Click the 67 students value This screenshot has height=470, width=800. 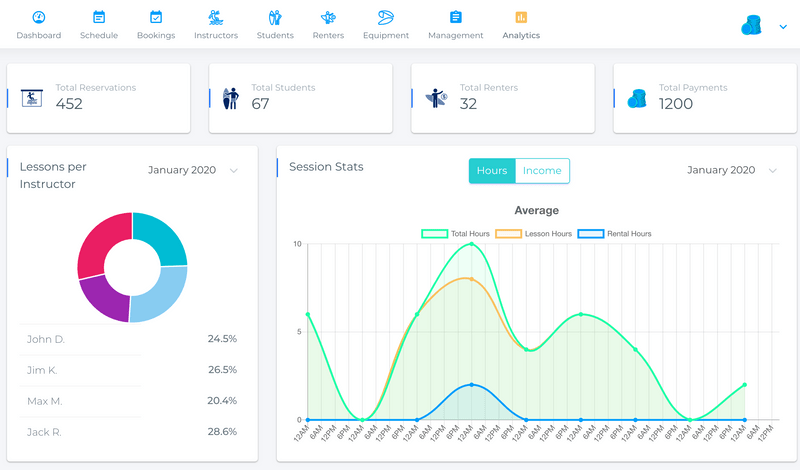pos(260,104)
